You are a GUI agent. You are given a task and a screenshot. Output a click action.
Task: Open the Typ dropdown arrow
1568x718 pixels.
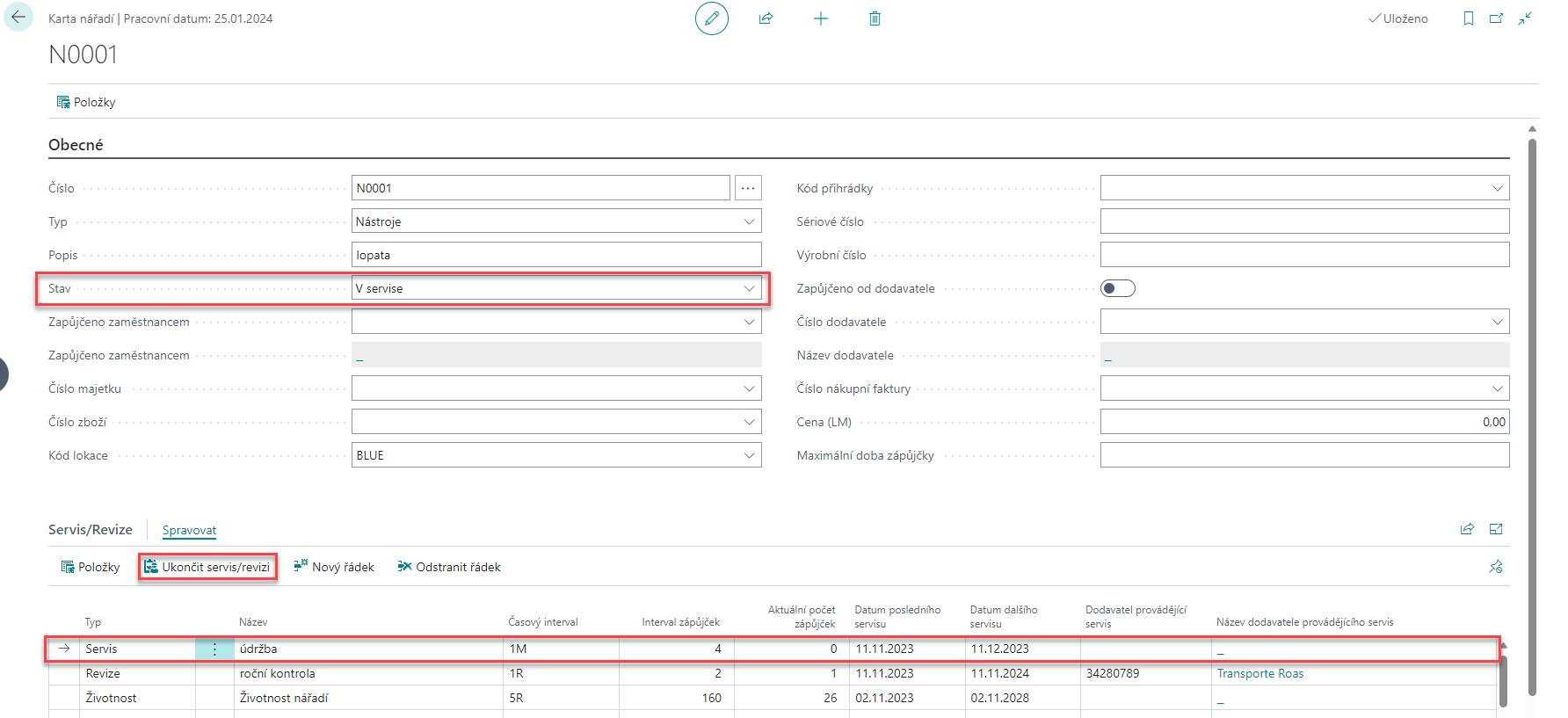[x=749, y=221]
